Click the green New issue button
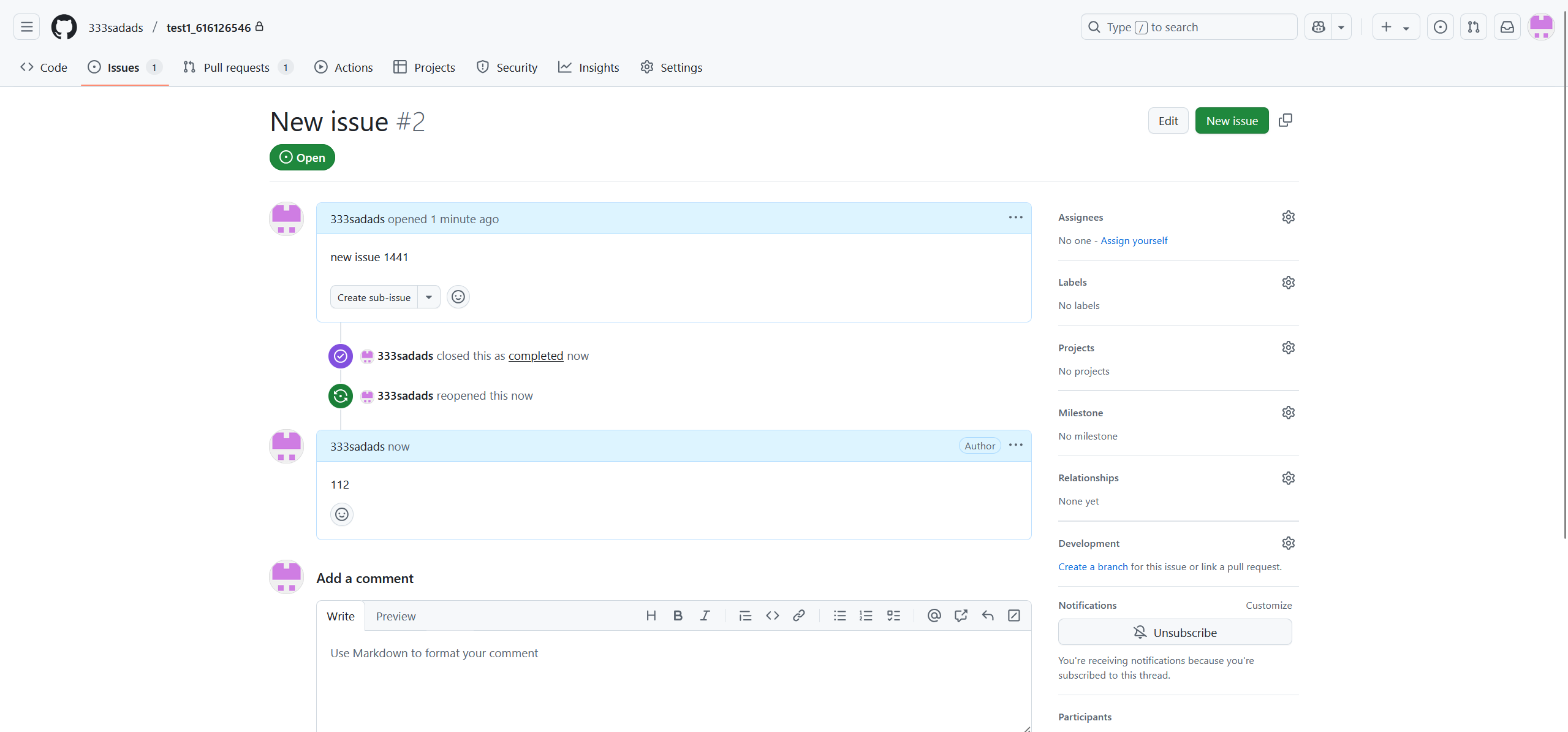 (1232, 121)
